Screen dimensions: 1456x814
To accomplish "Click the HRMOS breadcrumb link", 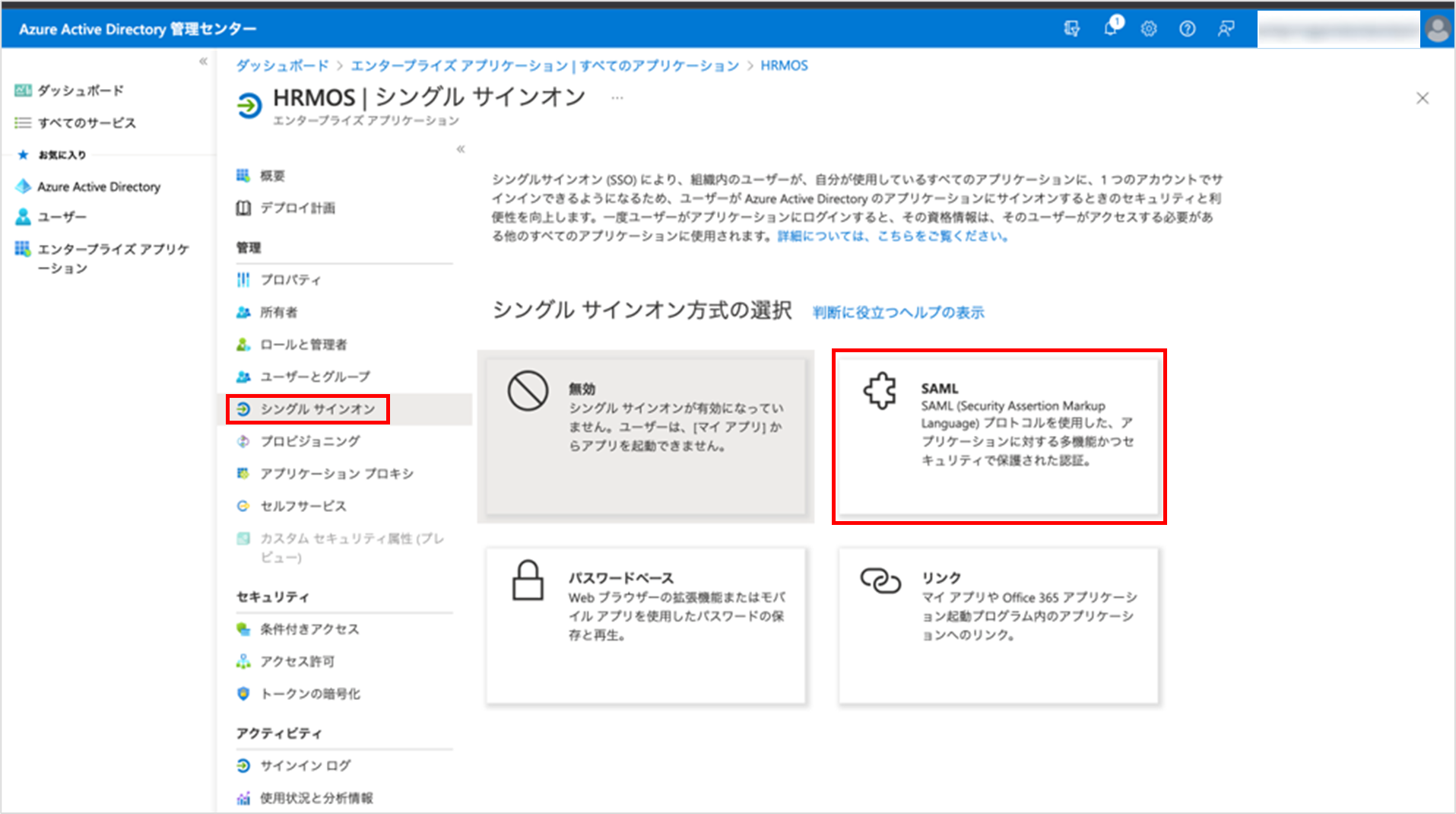I will click(x=784, y=65).
